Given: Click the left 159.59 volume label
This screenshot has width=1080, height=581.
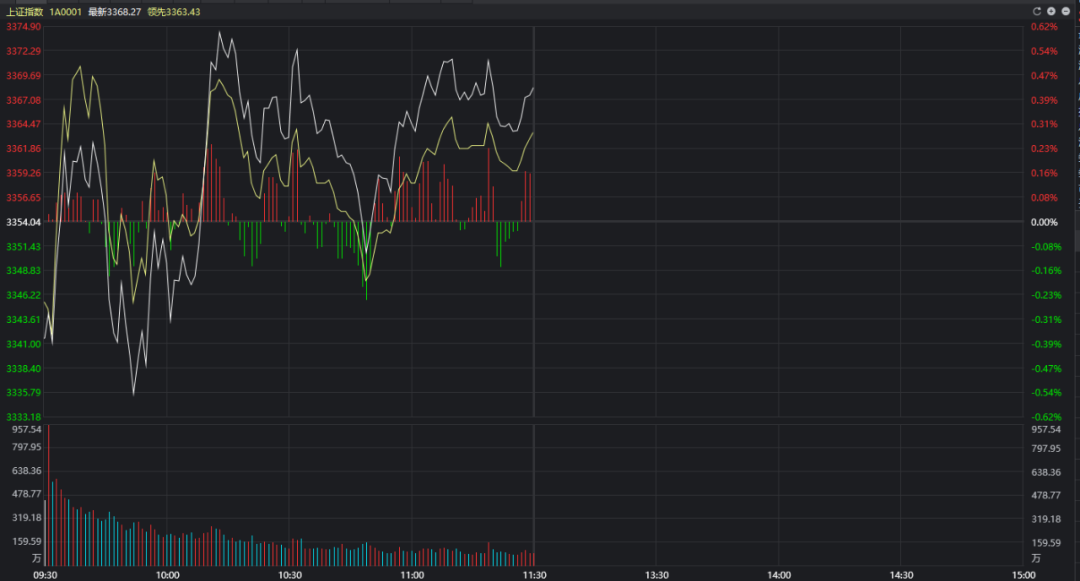Looking at the screenshot, I should 27,542.
